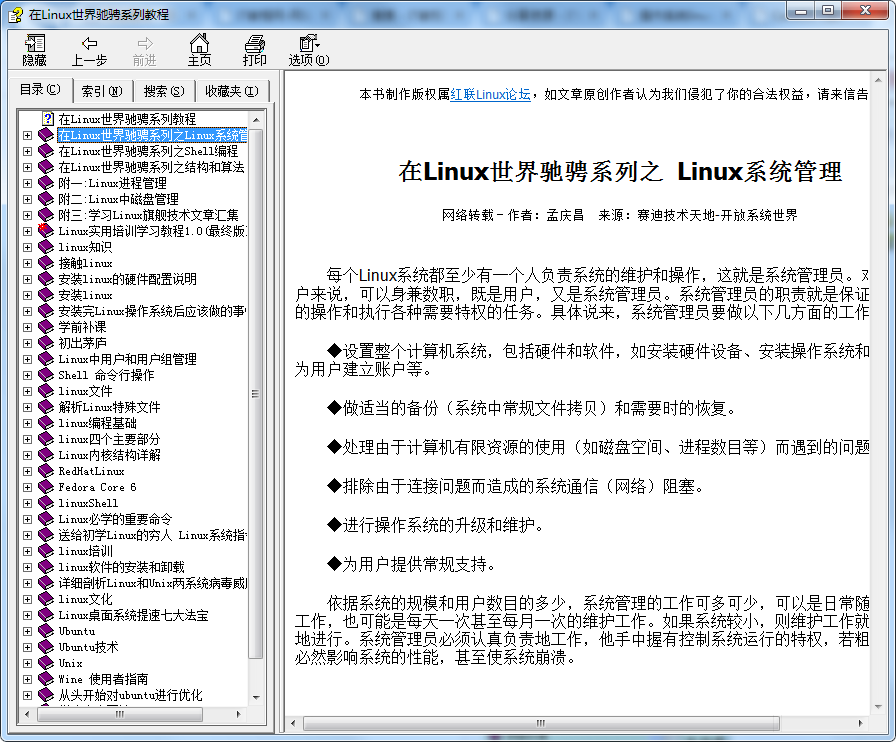Expand the 附二：Linux中磁盘管理 node

[26, 199]
